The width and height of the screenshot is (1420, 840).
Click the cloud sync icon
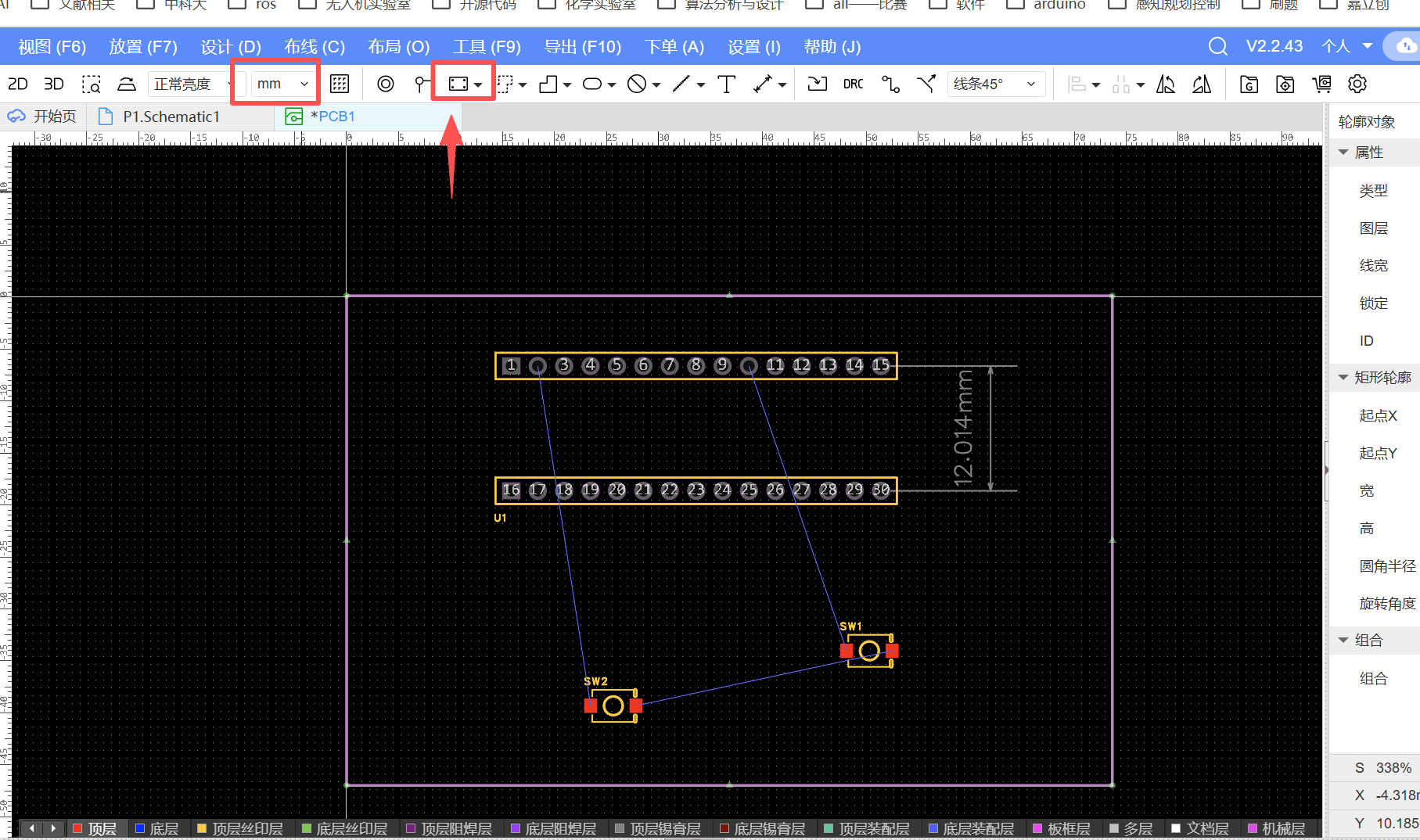[x=1405, y=46]
